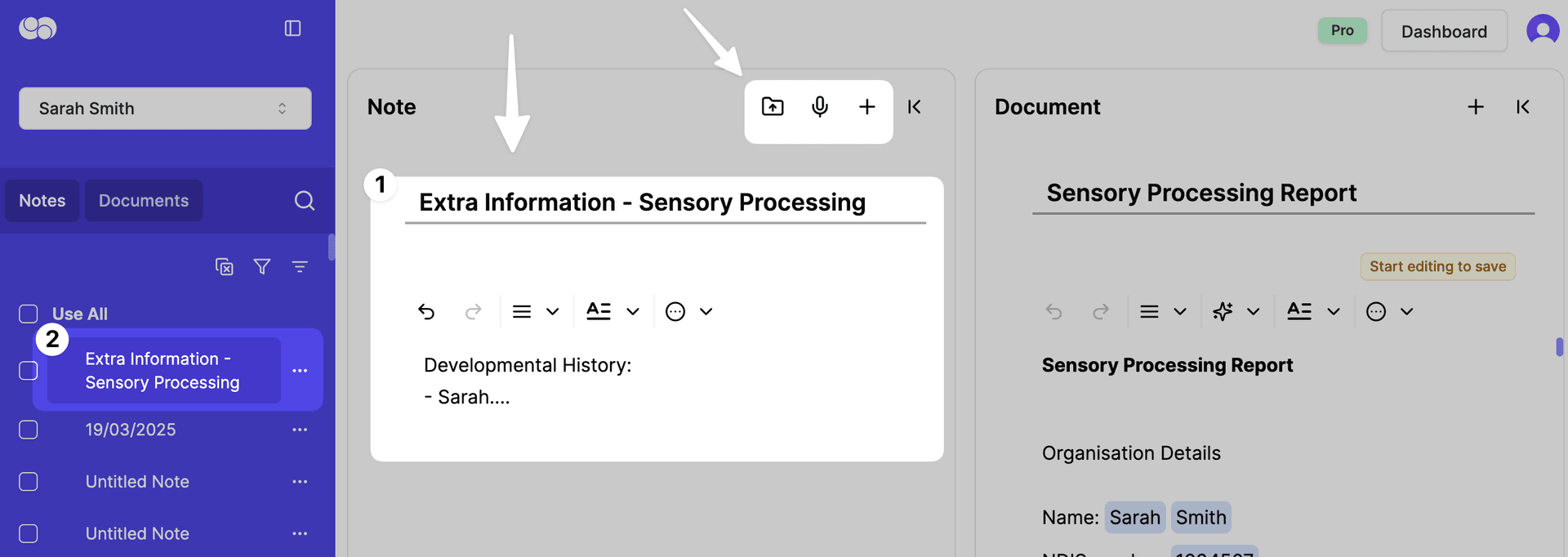Open more options for first Untitled Note
1568x557 pixels.
(300, 482)
